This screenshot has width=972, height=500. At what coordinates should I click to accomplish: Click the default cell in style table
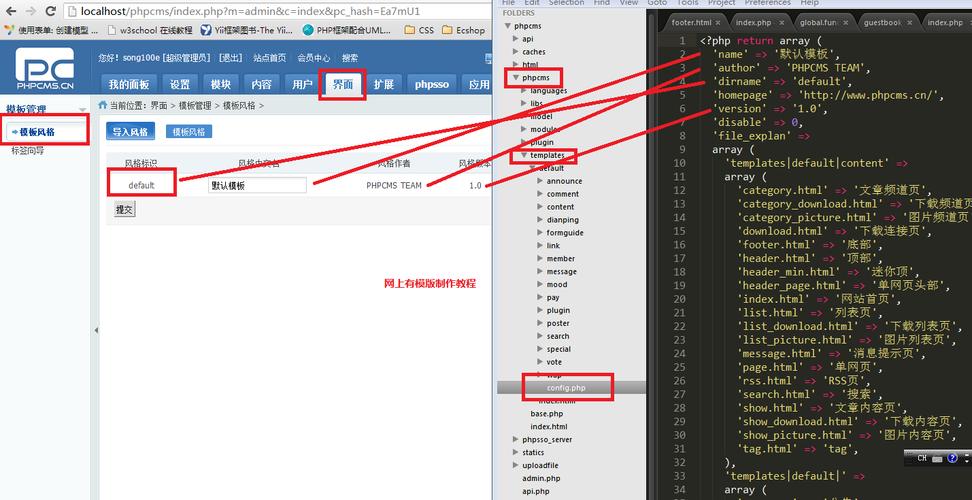(x=141, y=185)
